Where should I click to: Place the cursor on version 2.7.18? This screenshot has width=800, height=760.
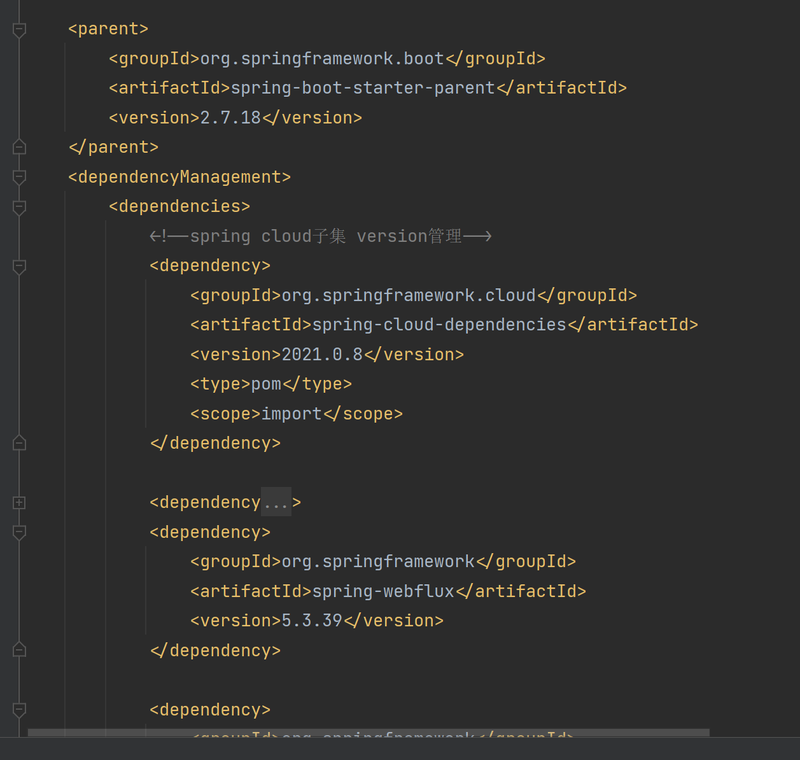pyautogui.click(x=230, y=118)
